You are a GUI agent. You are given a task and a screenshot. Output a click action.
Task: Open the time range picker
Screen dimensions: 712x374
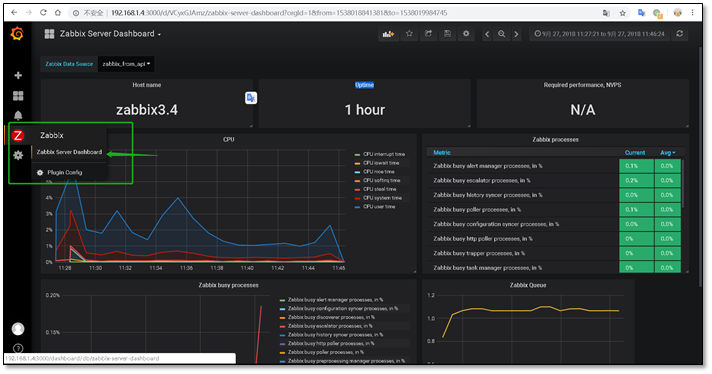599,34
